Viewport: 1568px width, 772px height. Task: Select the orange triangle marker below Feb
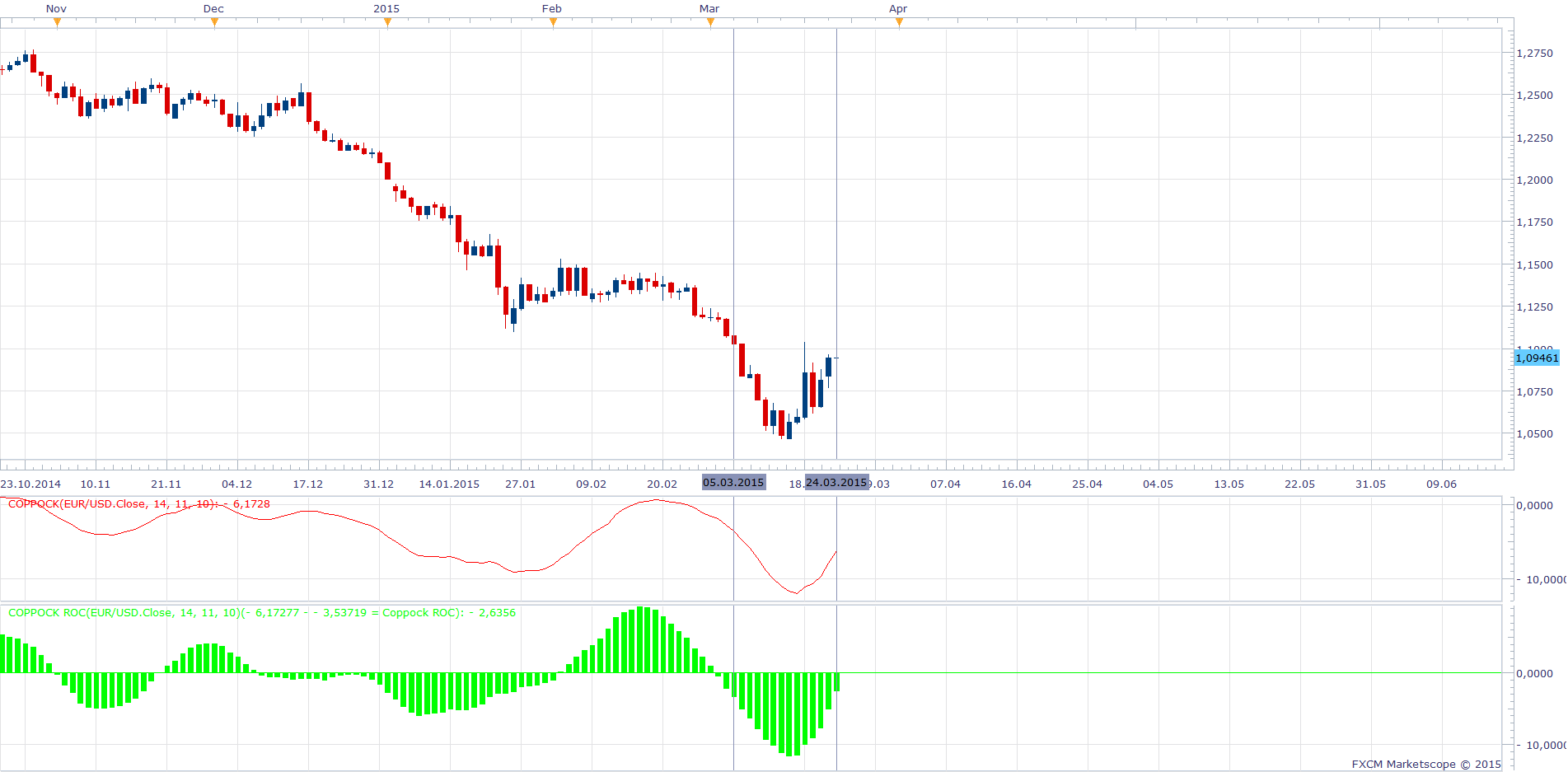pos(553,22)
